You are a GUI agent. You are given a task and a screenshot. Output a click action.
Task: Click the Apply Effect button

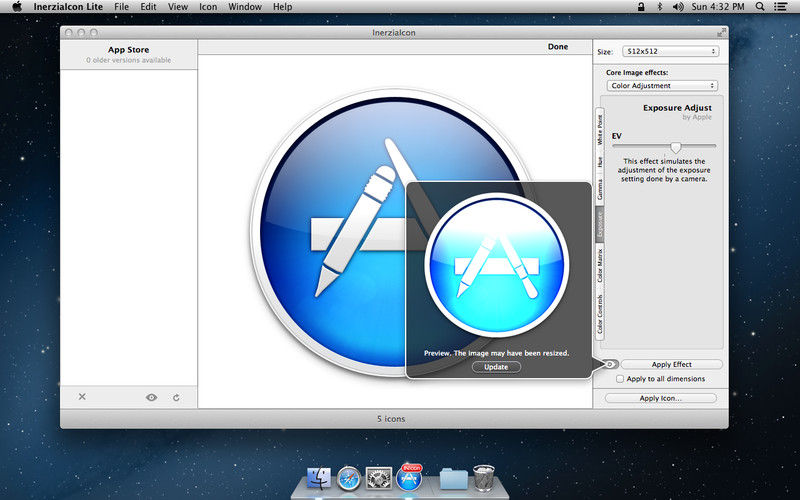coord(671,364)
